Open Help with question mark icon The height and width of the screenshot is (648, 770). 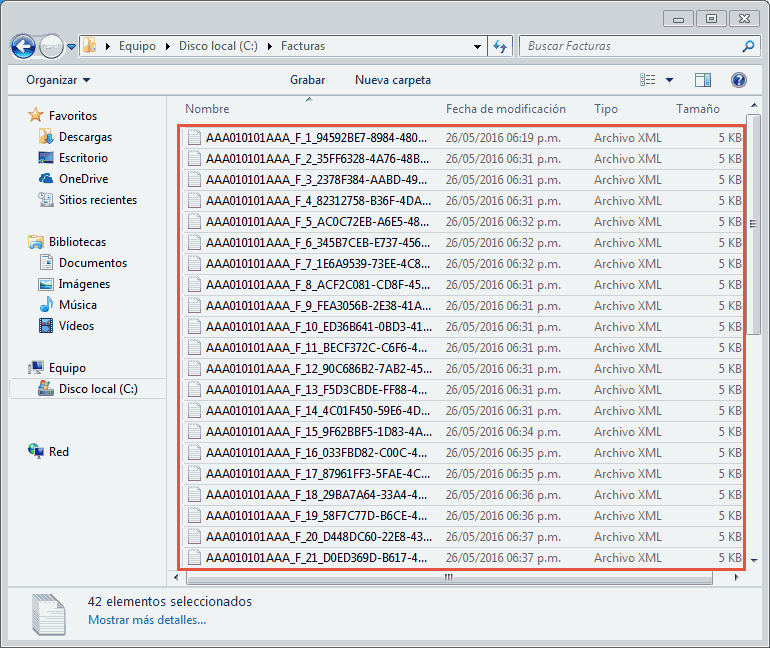(x=739, y=80)
